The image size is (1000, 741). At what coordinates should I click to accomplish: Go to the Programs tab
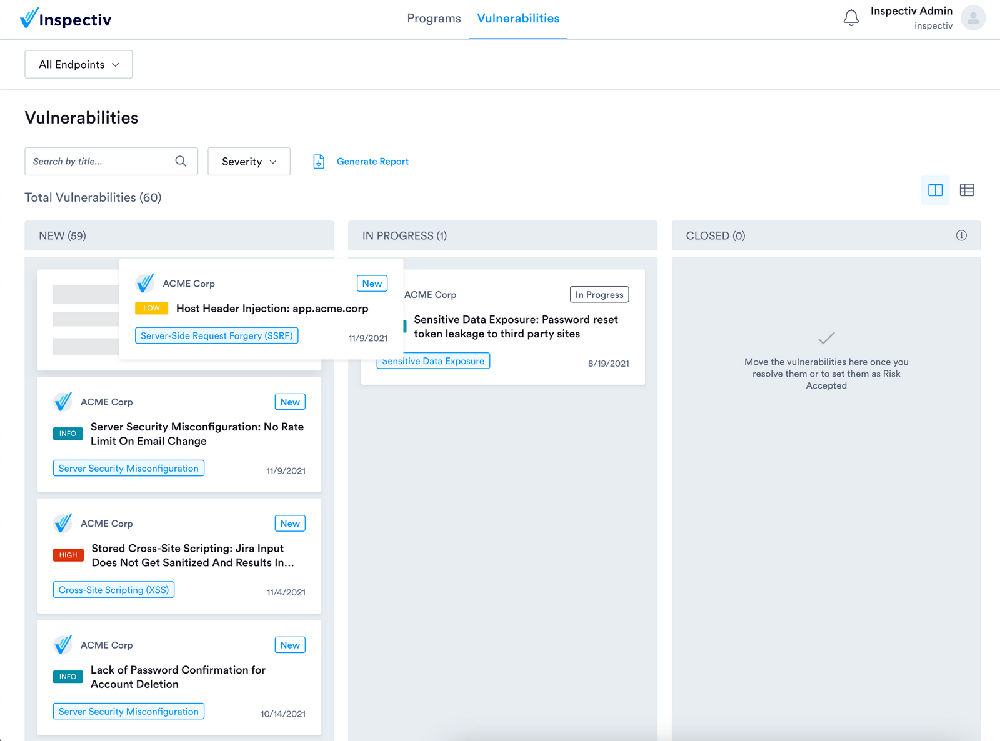tap(434, 18)
